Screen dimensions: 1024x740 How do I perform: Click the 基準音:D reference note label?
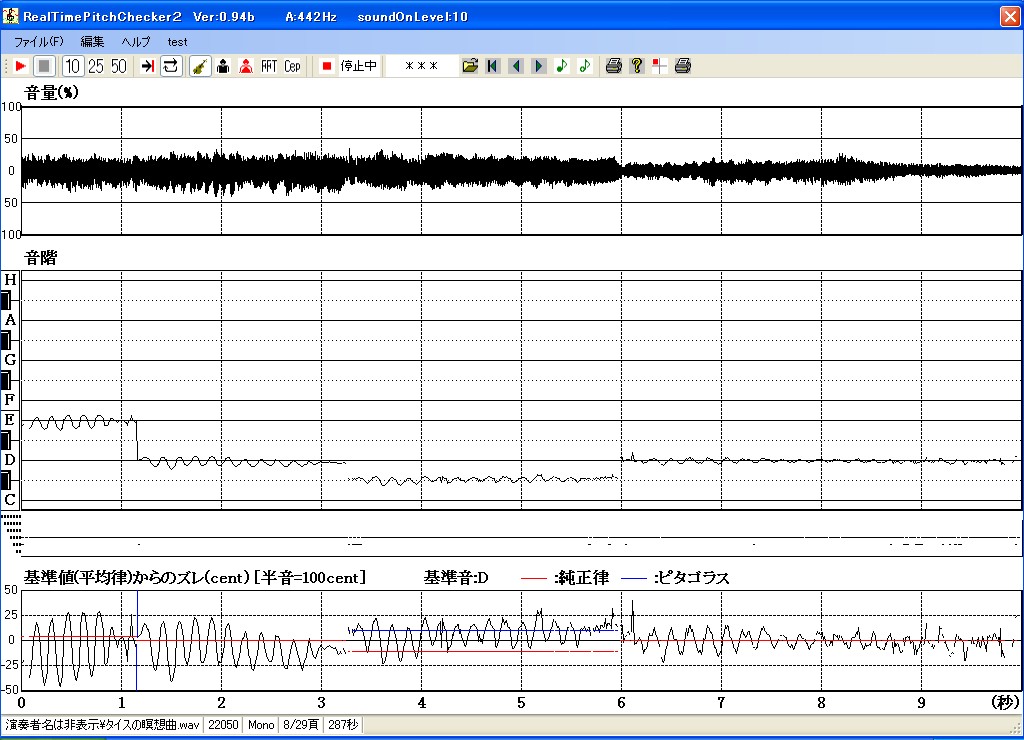pyautogui.click(x=456, y=578)
